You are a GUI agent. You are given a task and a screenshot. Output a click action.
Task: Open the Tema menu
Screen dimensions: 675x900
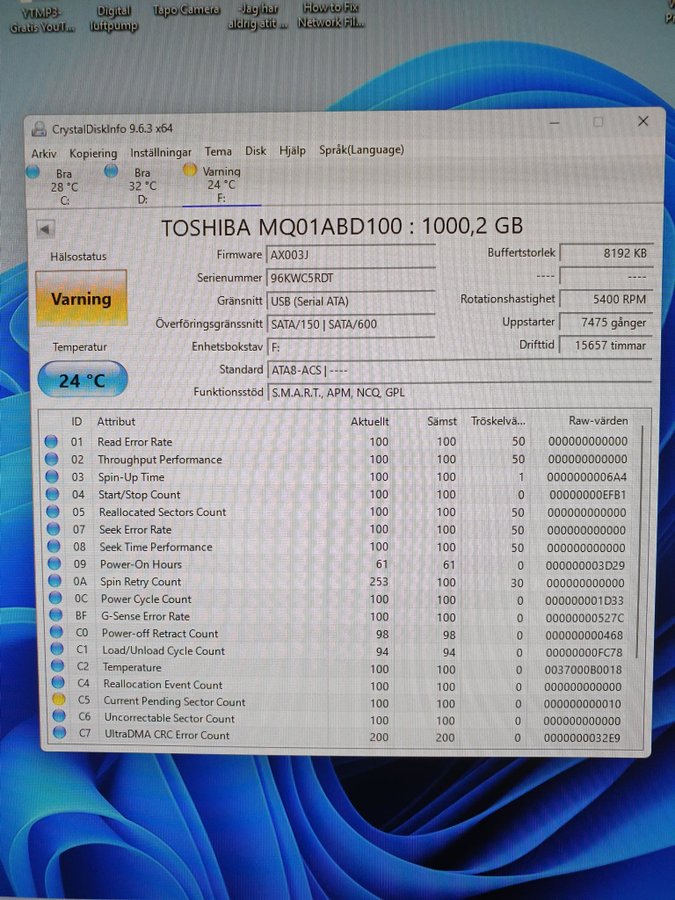[x=218, y=152]
